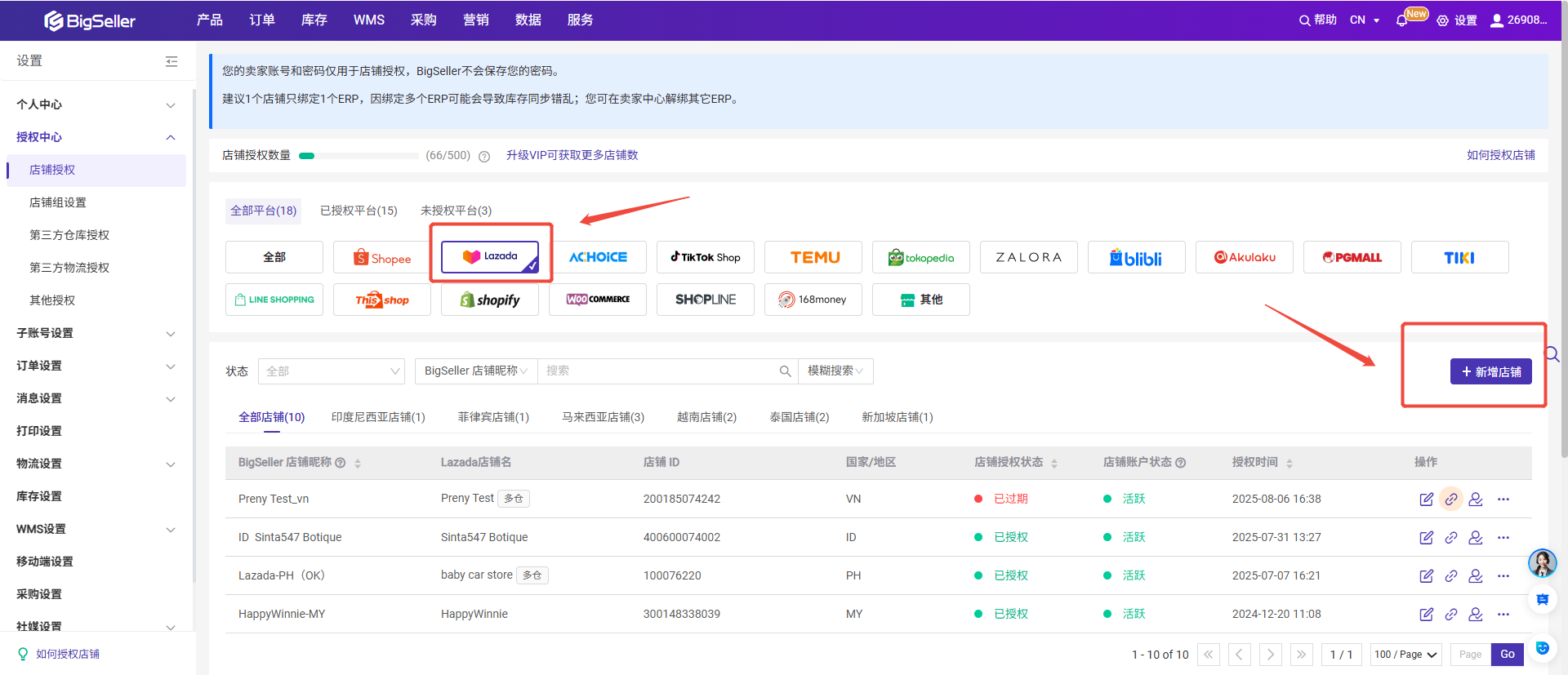
Task: Open the 100 / Page size dropdown
Action: pos(1405,655)
